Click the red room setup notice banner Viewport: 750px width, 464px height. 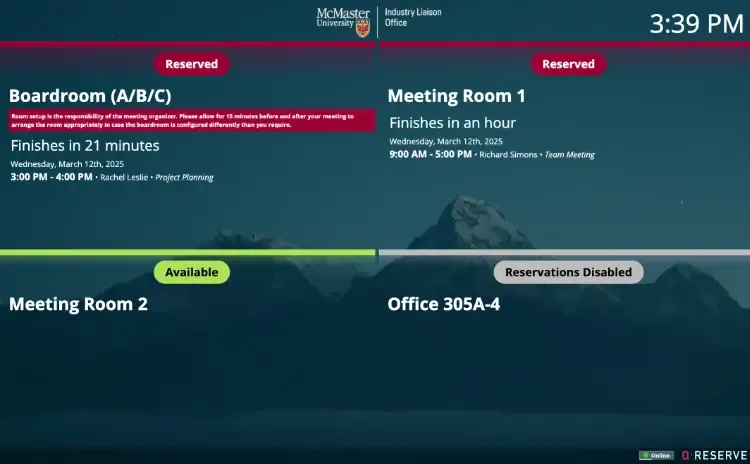coord(191,120)
